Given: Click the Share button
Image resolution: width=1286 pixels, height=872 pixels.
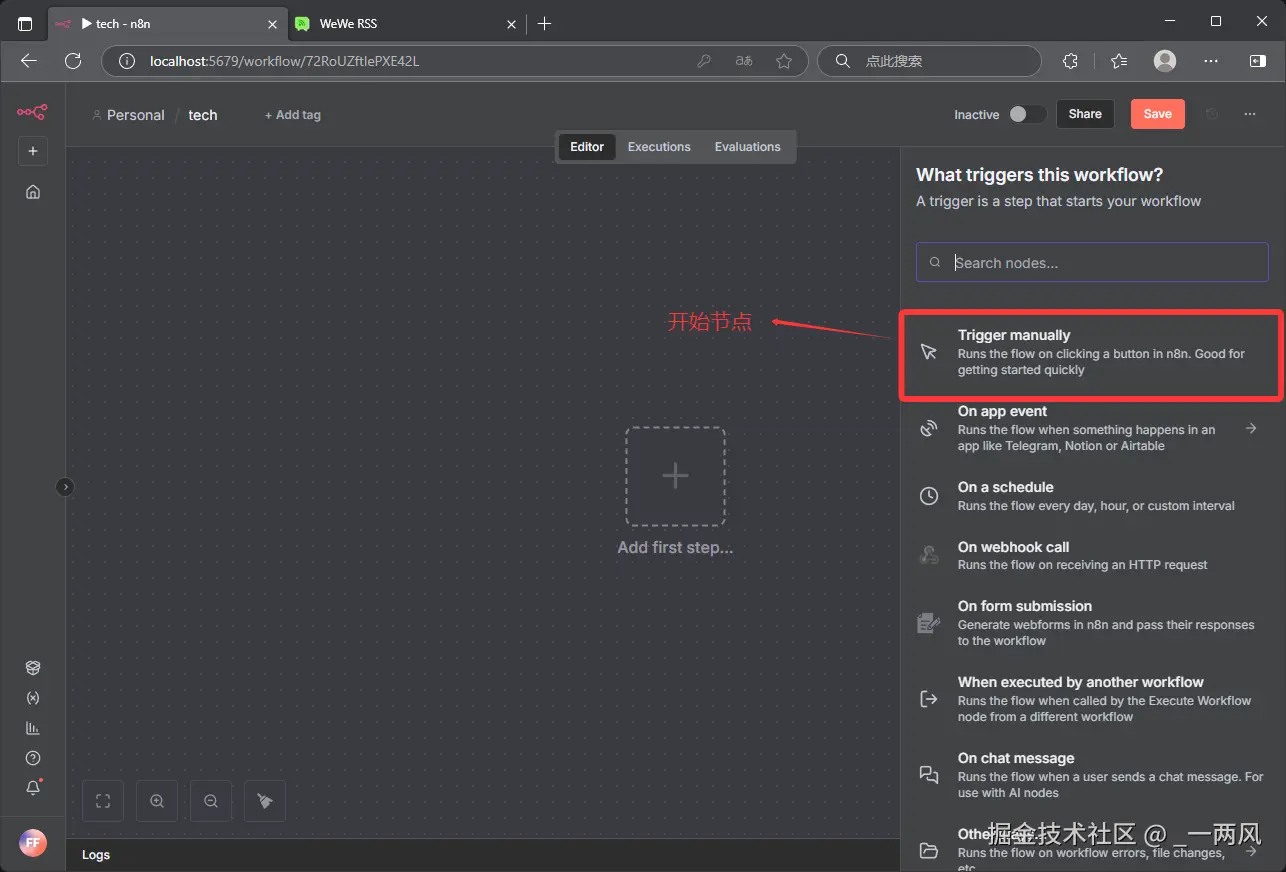Looking at the screenshot, I should pyautogui.click(x=1085, y=114).
